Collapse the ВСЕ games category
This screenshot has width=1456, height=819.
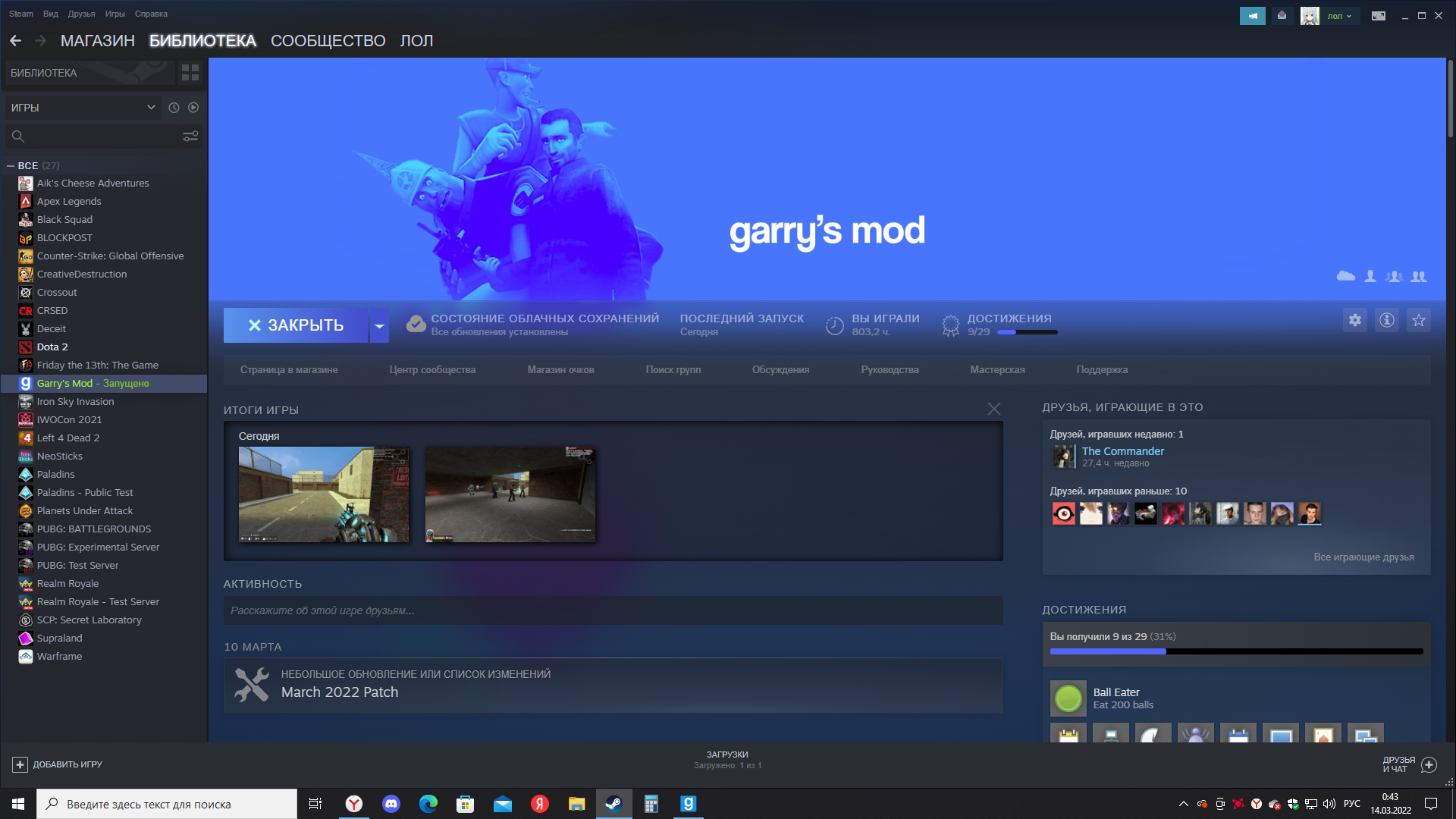pyautogui.click(x=11, y=165)
